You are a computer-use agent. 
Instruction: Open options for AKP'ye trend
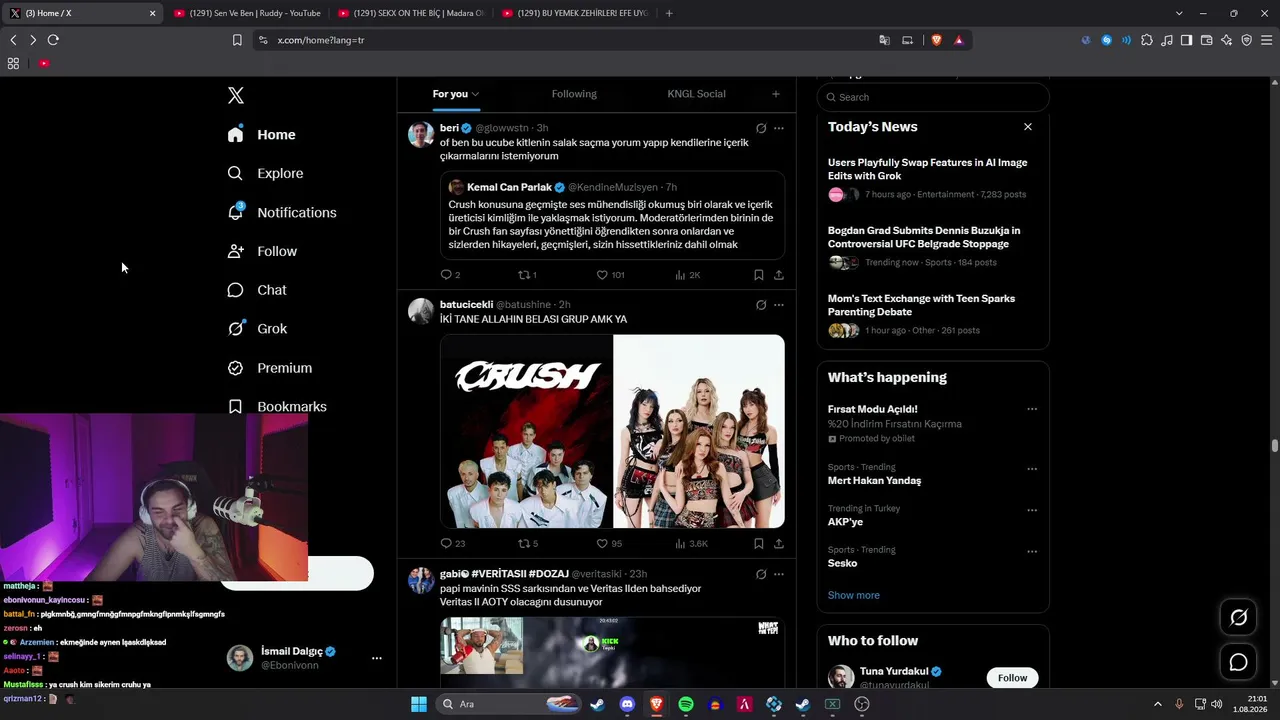[1032, 510]
